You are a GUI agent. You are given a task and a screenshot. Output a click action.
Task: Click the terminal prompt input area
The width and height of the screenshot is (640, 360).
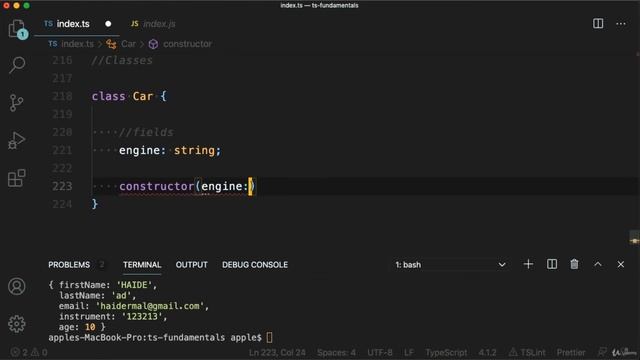click(269, 338)
